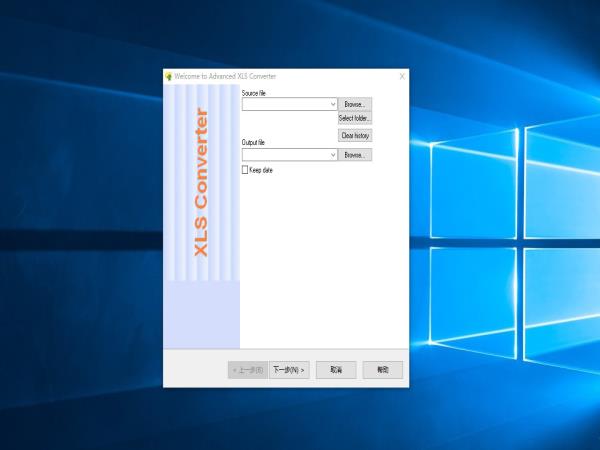The image size is (600, 450).
Task: Click the light blue panel beneath the banner
Action: click(201, 313)
